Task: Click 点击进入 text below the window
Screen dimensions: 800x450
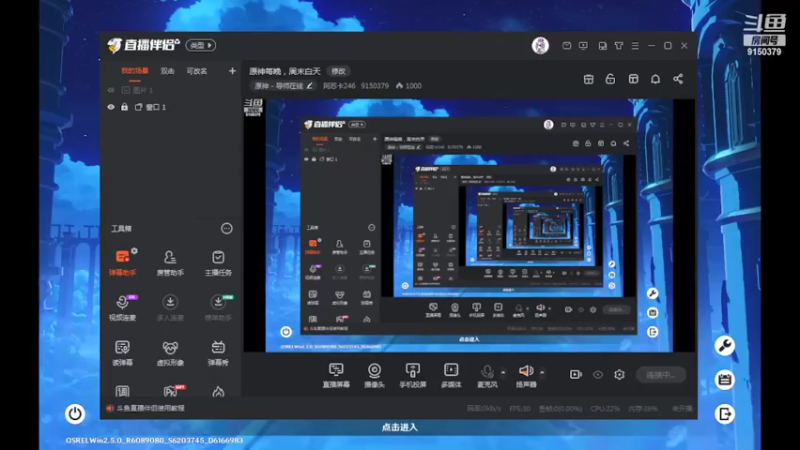Action: (399, 427)
